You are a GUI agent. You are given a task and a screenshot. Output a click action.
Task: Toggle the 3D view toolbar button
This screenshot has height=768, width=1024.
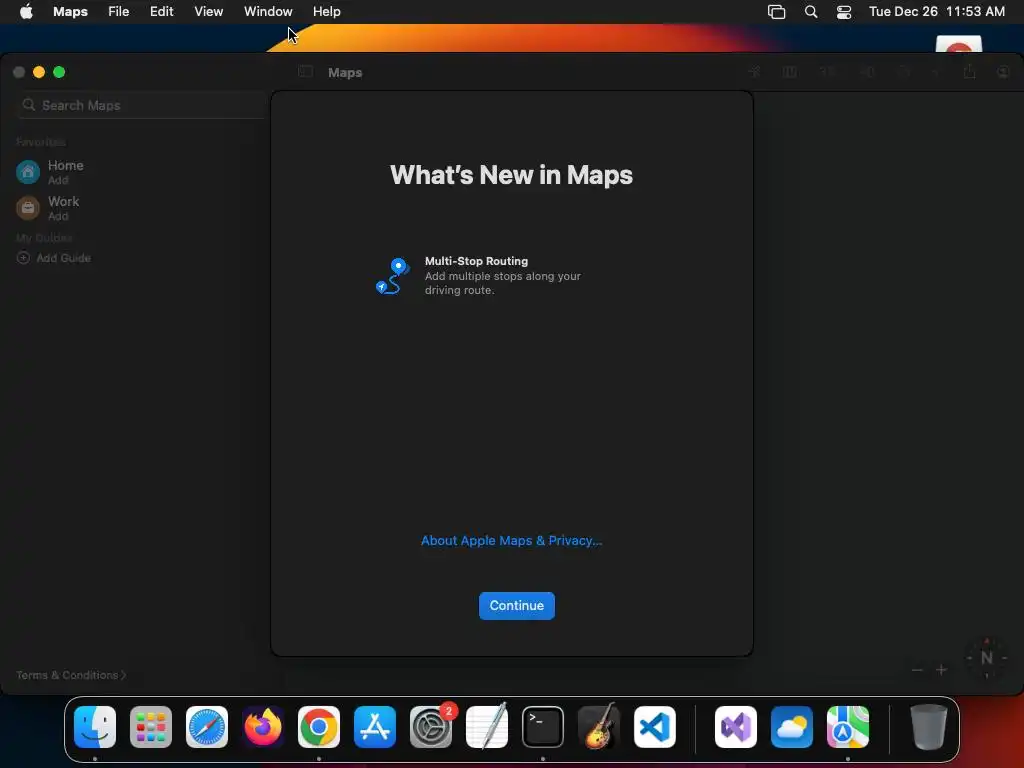[828, 72]
